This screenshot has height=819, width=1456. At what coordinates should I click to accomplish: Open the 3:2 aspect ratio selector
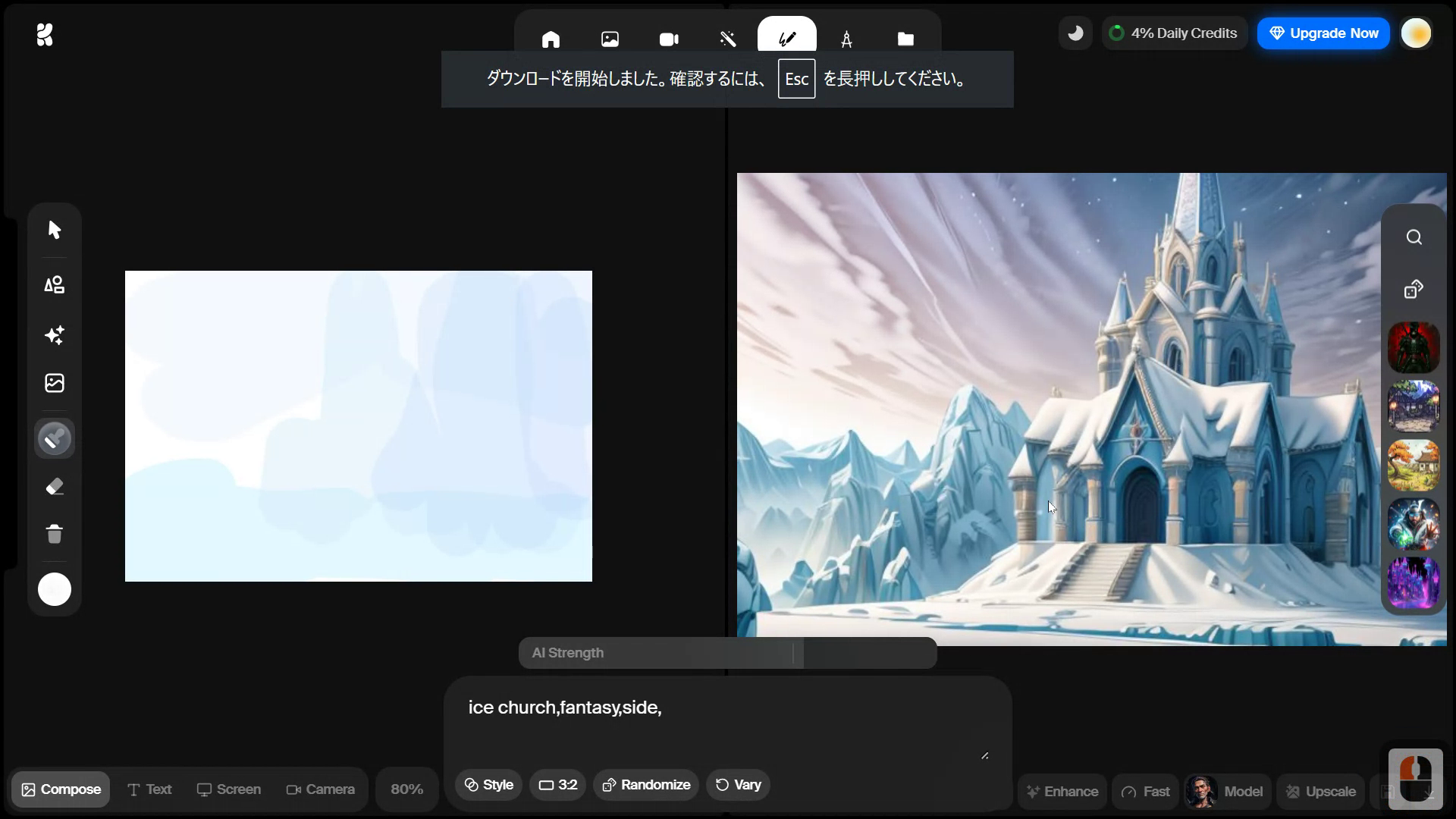[x=557, y=785]
